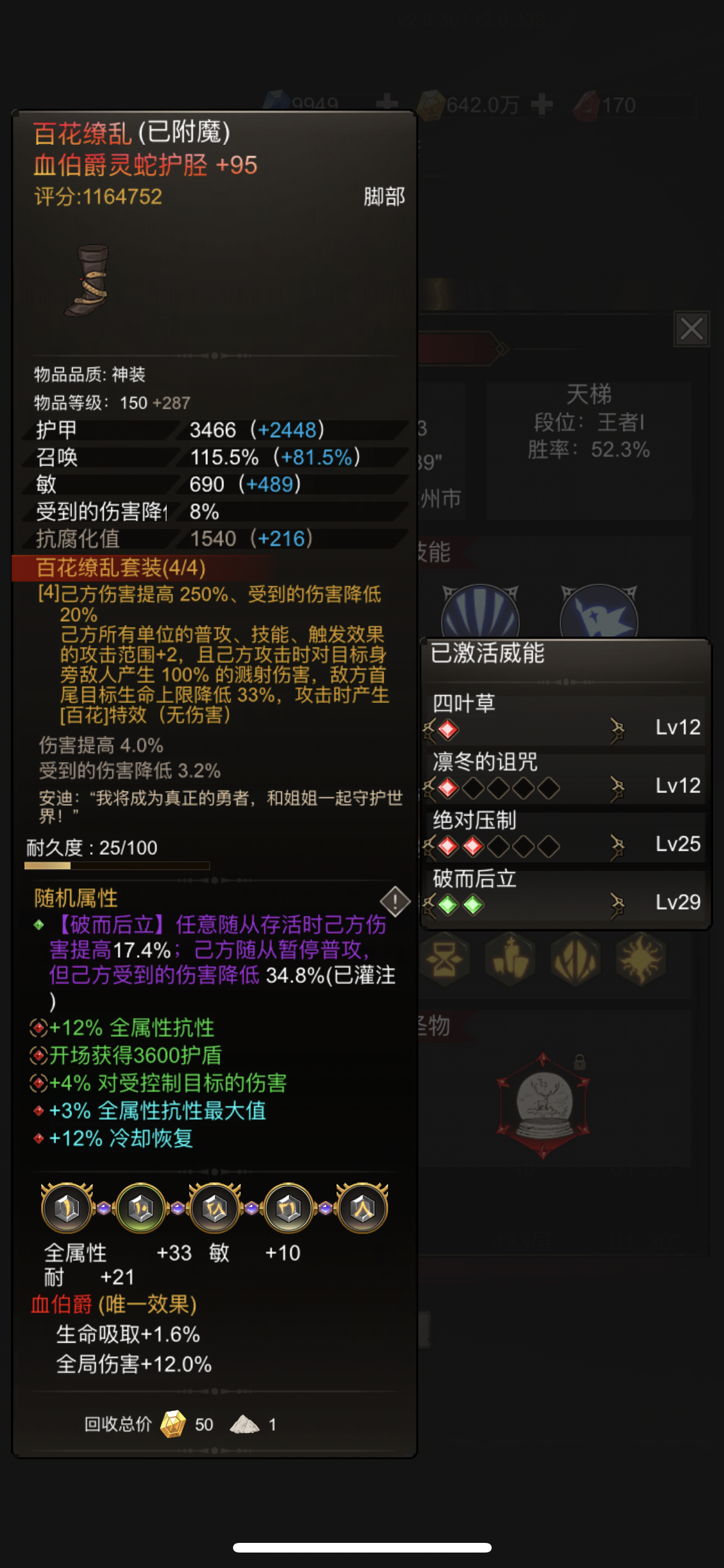The width and height of the screenshot is (724, 1568).
Task: Tap the third rune socket gem
Action: 215,1208
